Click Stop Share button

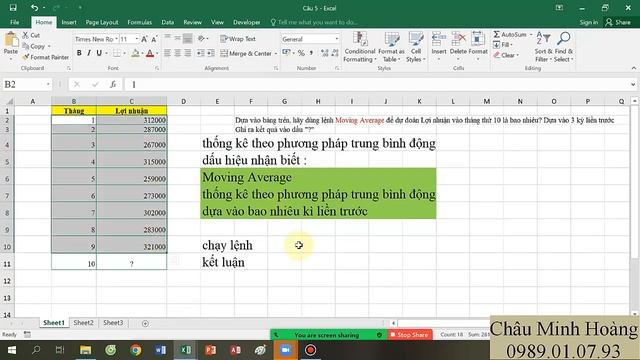(410, 335)
